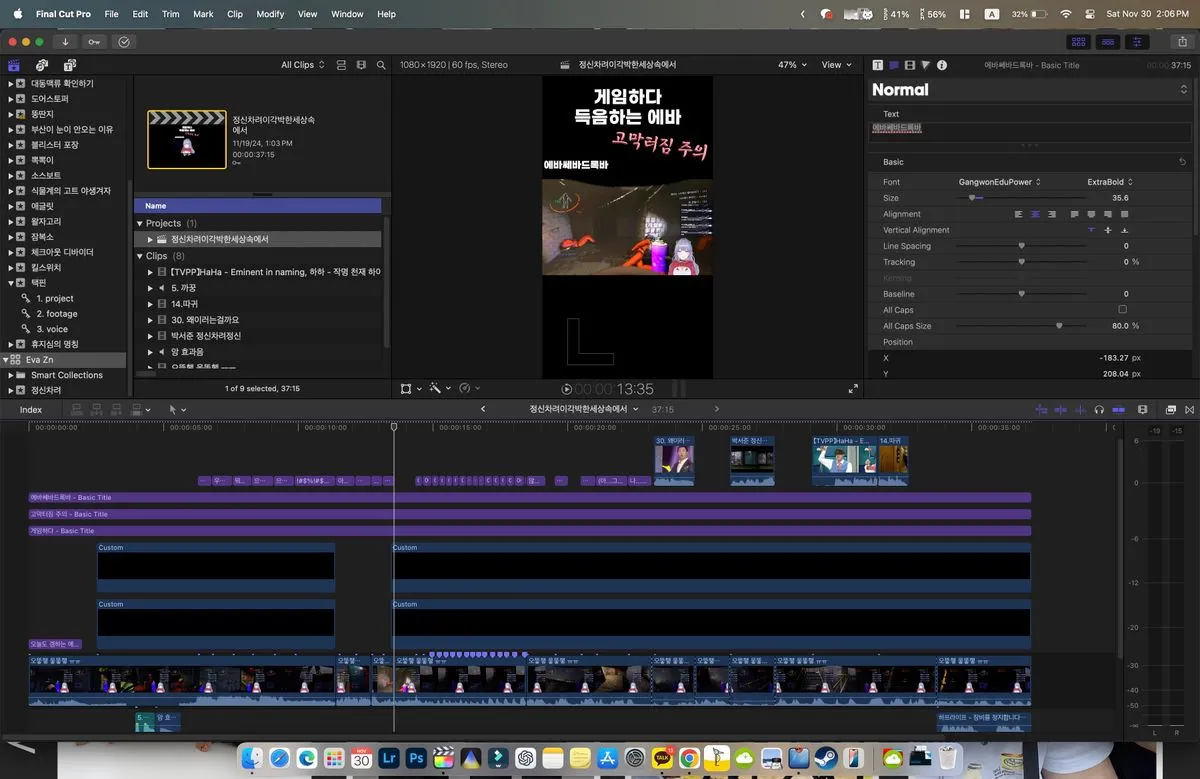Screen dimensions: 1200x779
Task: Click the Size slider in the inspector
Action: point(1020,198)
